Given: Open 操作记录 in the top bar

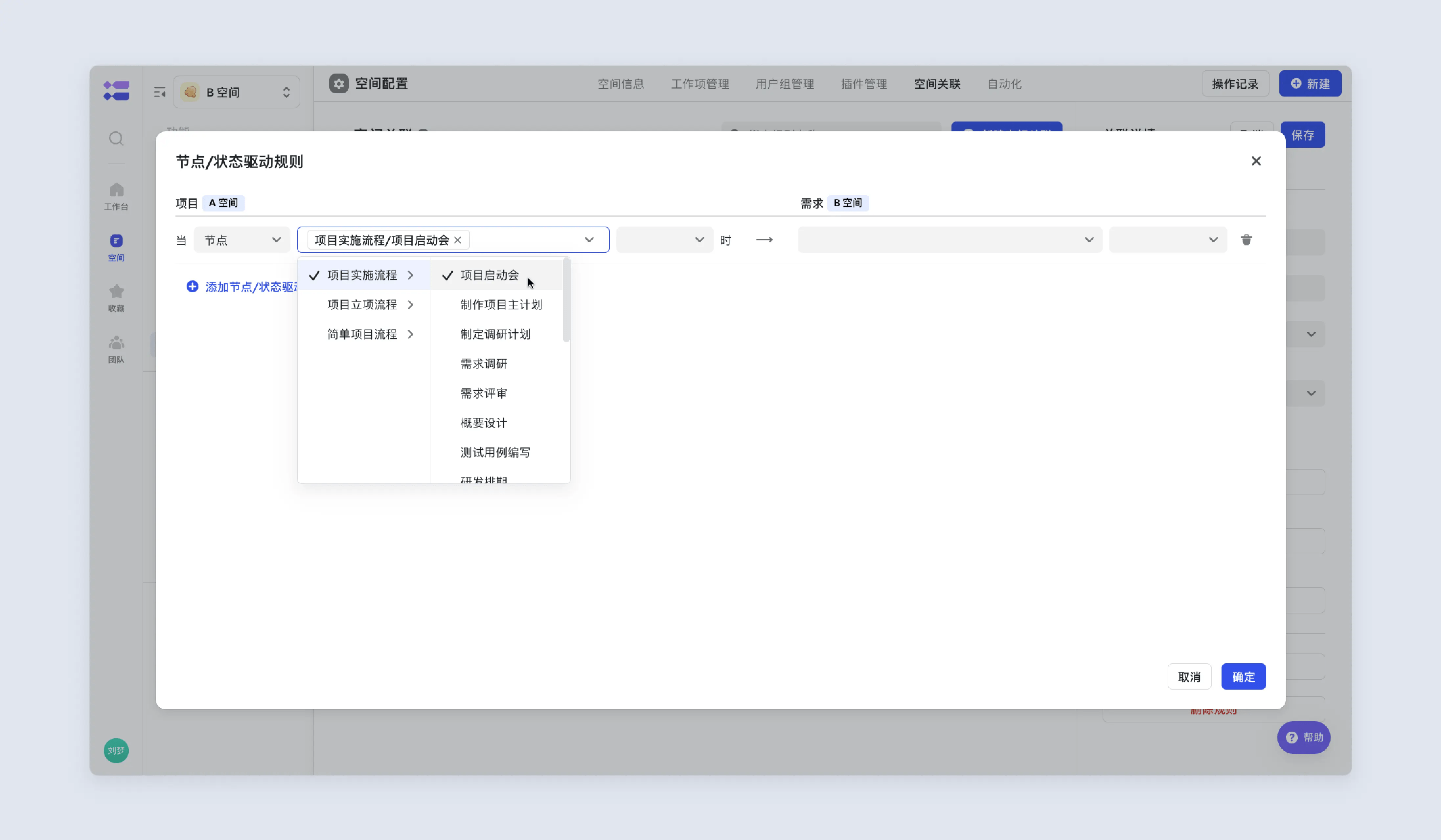Looking at the screenshot, I should 1235,84.
